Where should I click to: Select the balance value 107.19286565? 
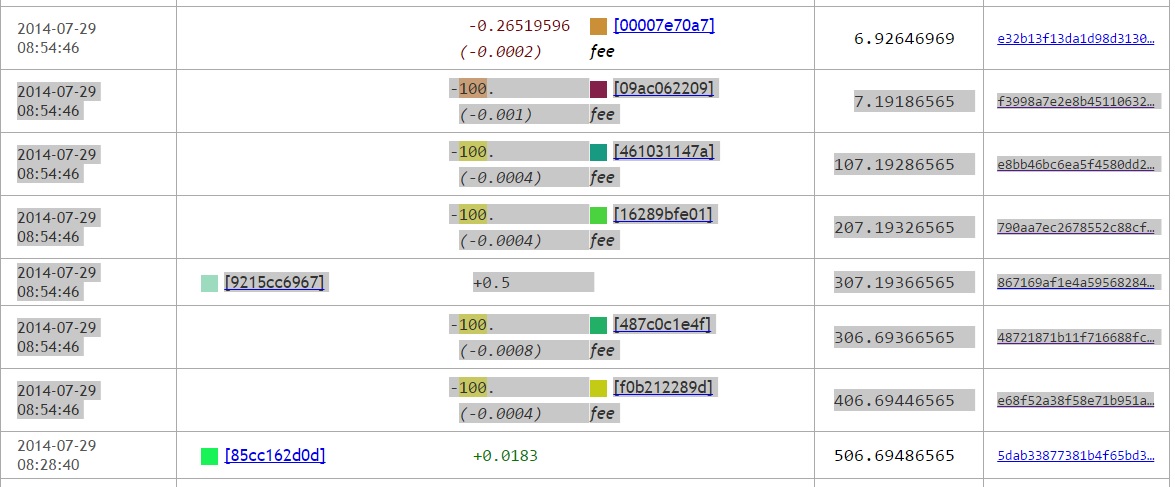point(894,164)
